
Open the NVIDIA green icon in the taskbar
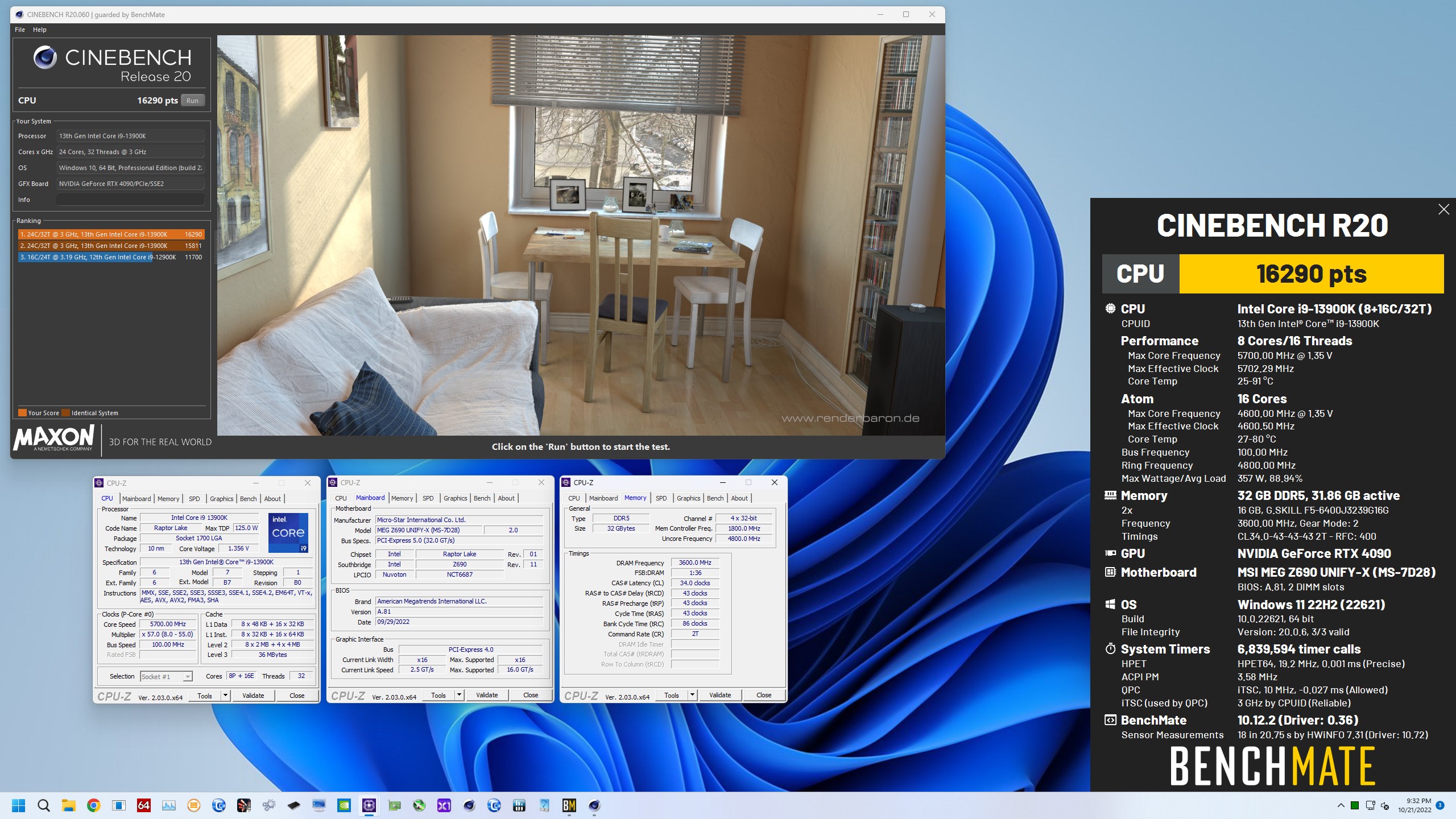click(x=344, y=805)
